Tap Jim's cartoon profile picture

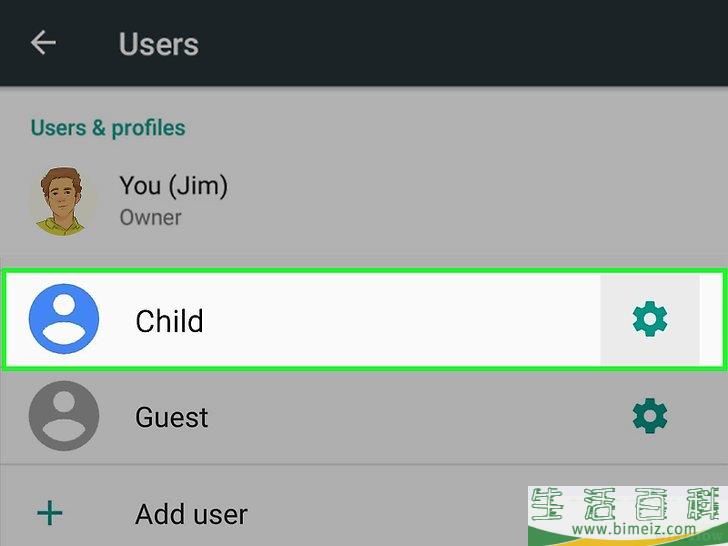(x=63, y=201)
